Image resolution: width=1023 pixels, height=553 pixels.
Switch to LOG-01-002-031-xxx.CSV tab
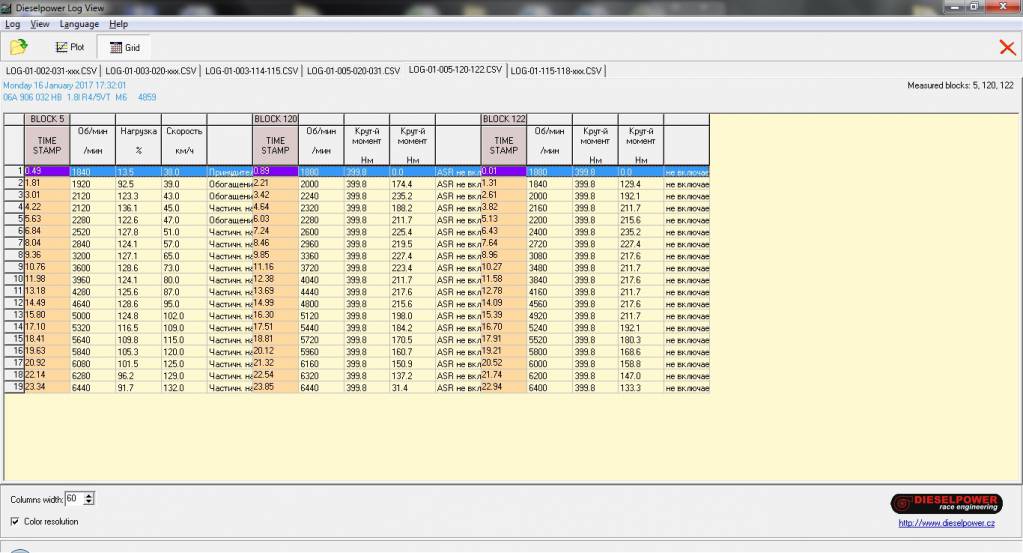pyautogui.click(x=51, y=71)
